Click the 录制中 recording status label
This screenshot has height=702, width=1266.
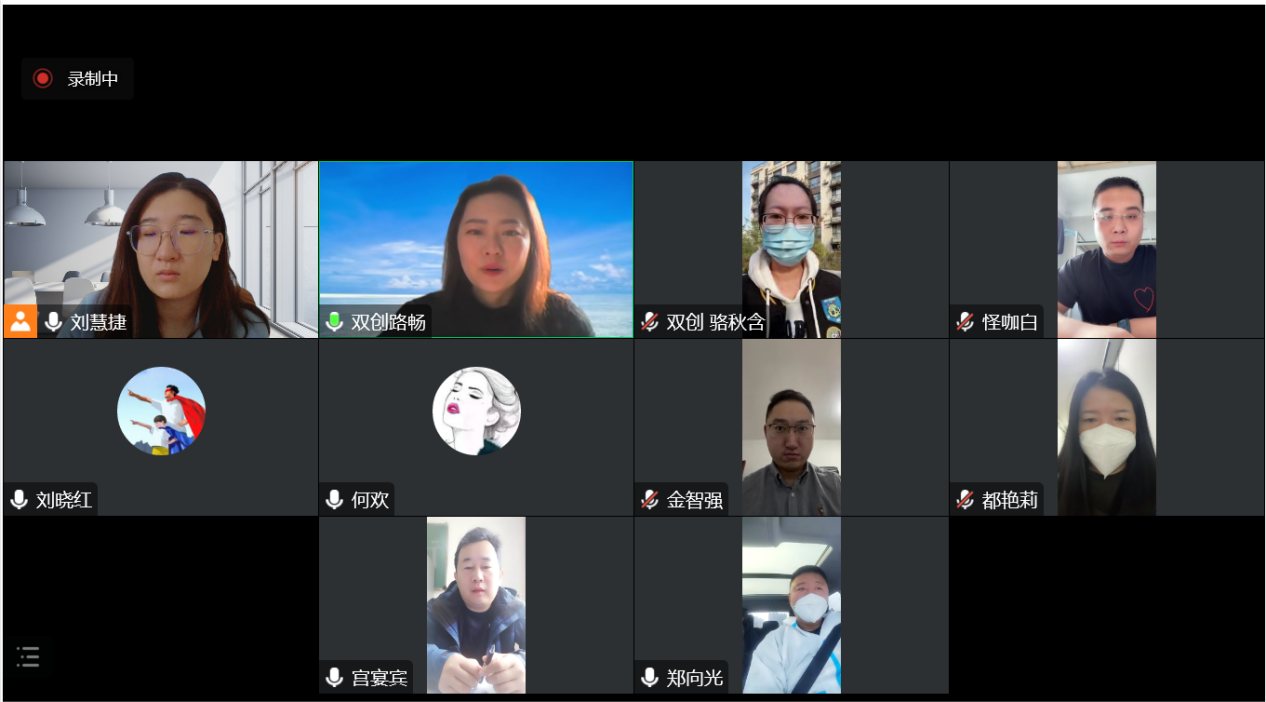click(x=93, y=79)
